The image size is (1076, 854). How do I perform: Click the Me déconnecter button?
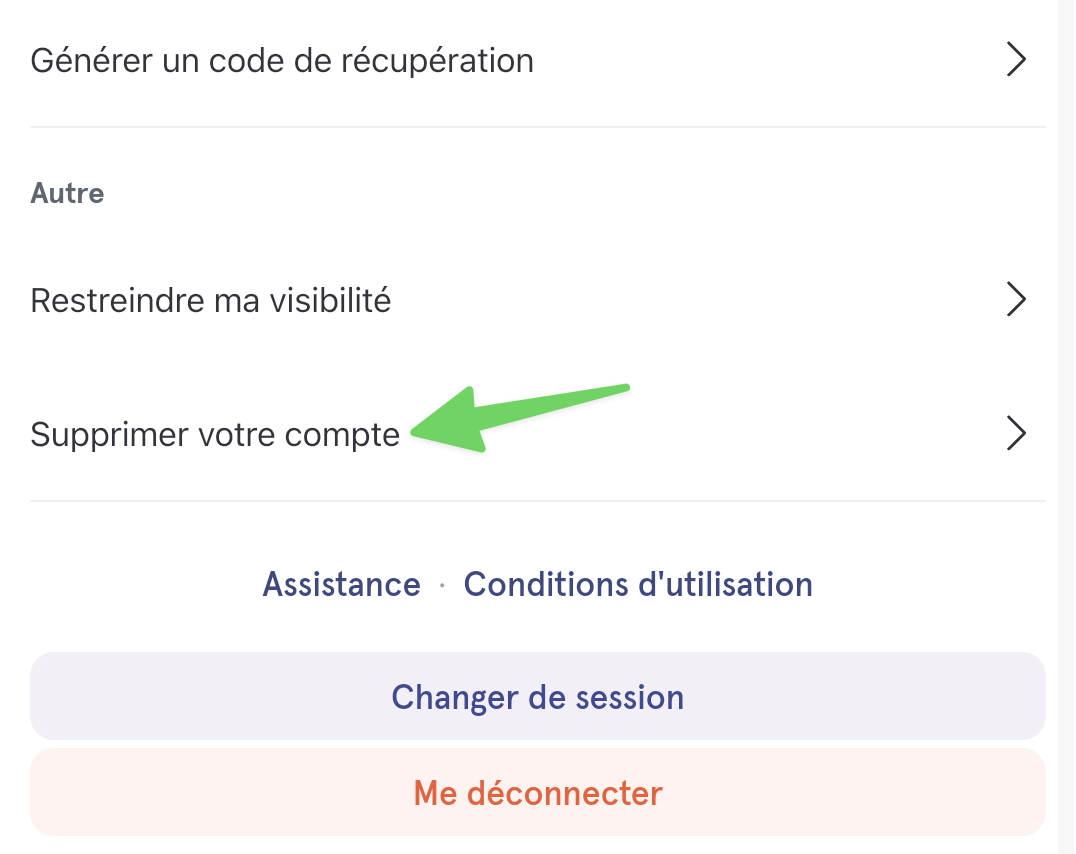click(537, 792)
